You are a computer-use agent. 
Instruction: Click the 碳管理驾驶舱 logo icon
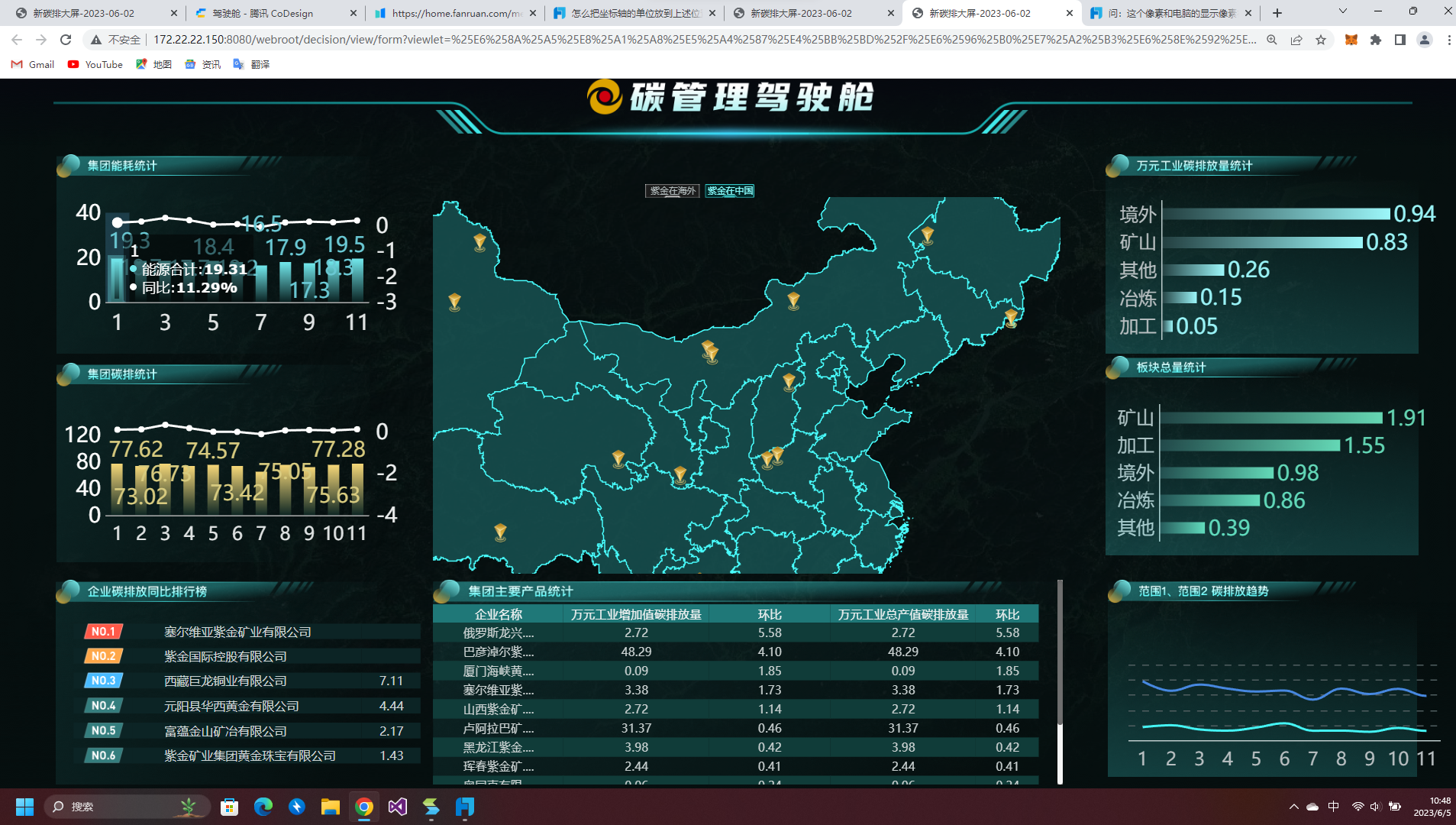tap(605, 97)
